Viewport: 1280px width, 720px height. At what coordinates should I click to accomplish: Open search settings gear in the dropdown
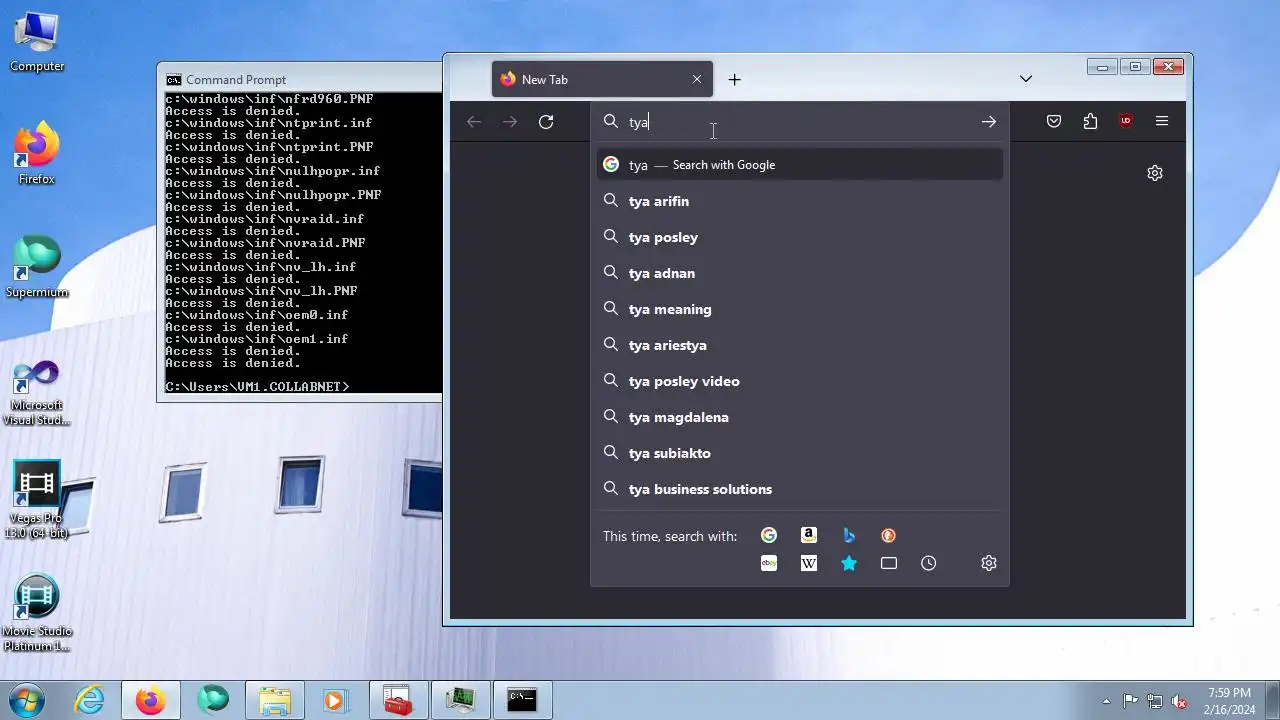click(989, 564)
